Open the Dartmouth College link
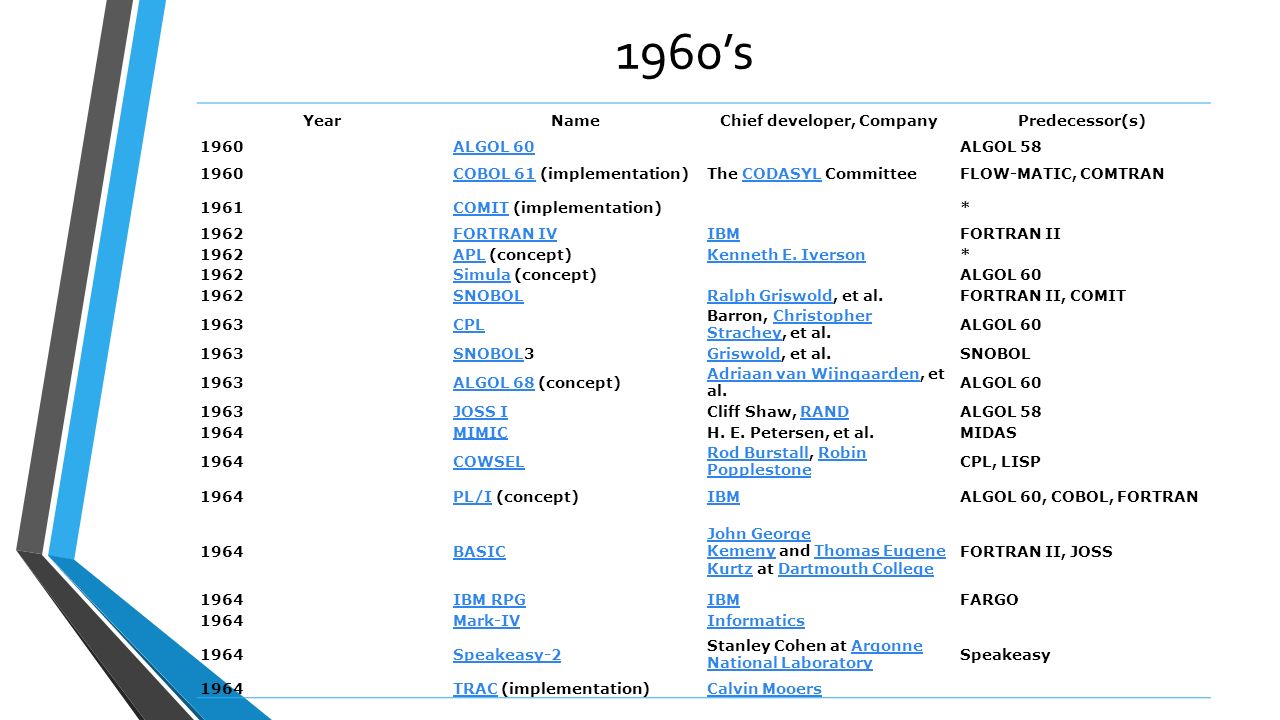The width and height of the screenshot is (1280, 720). pyautogui.click(x=856, y=569)
